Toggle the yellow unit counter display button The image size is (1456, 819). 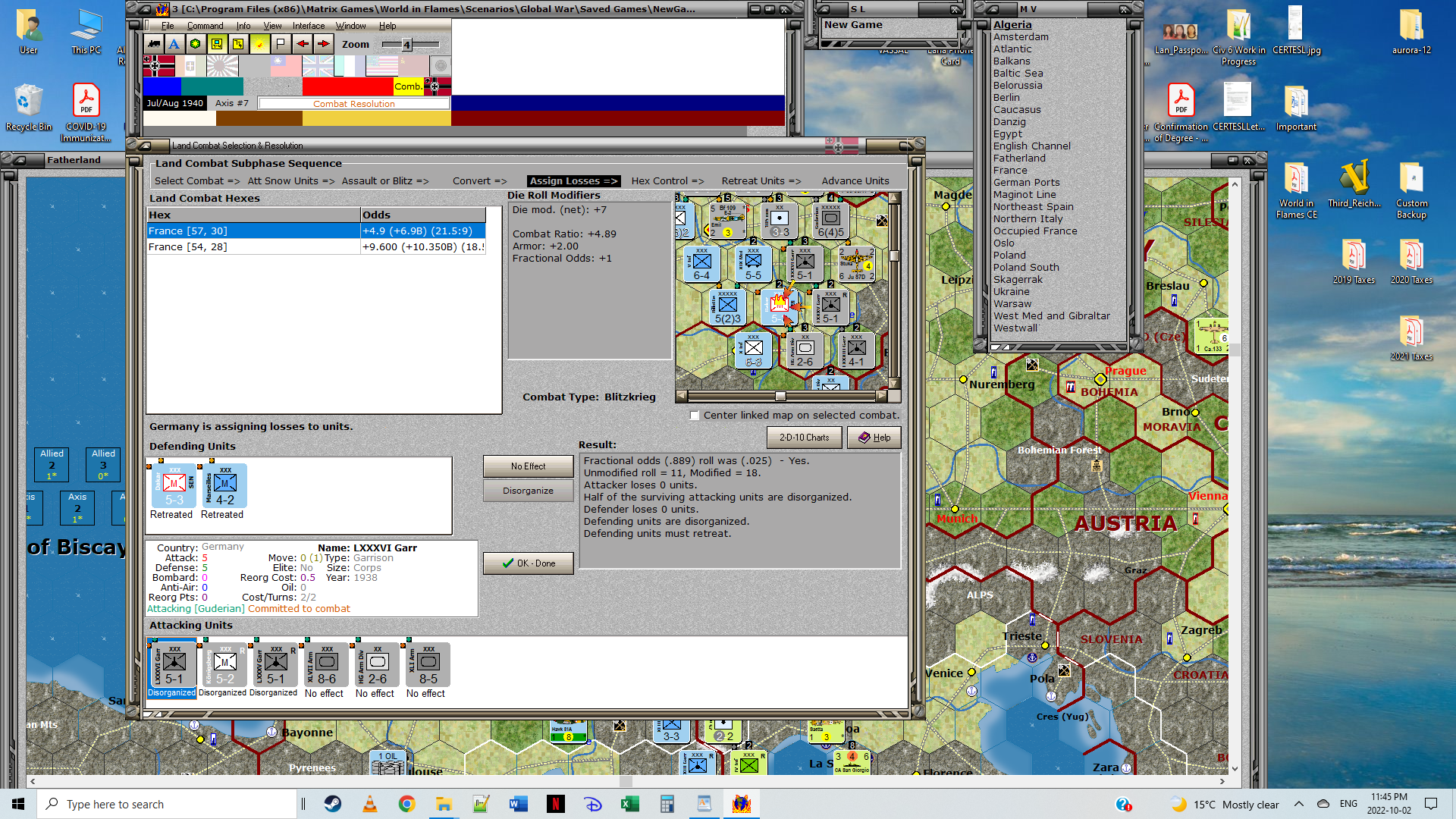(217, 44)
